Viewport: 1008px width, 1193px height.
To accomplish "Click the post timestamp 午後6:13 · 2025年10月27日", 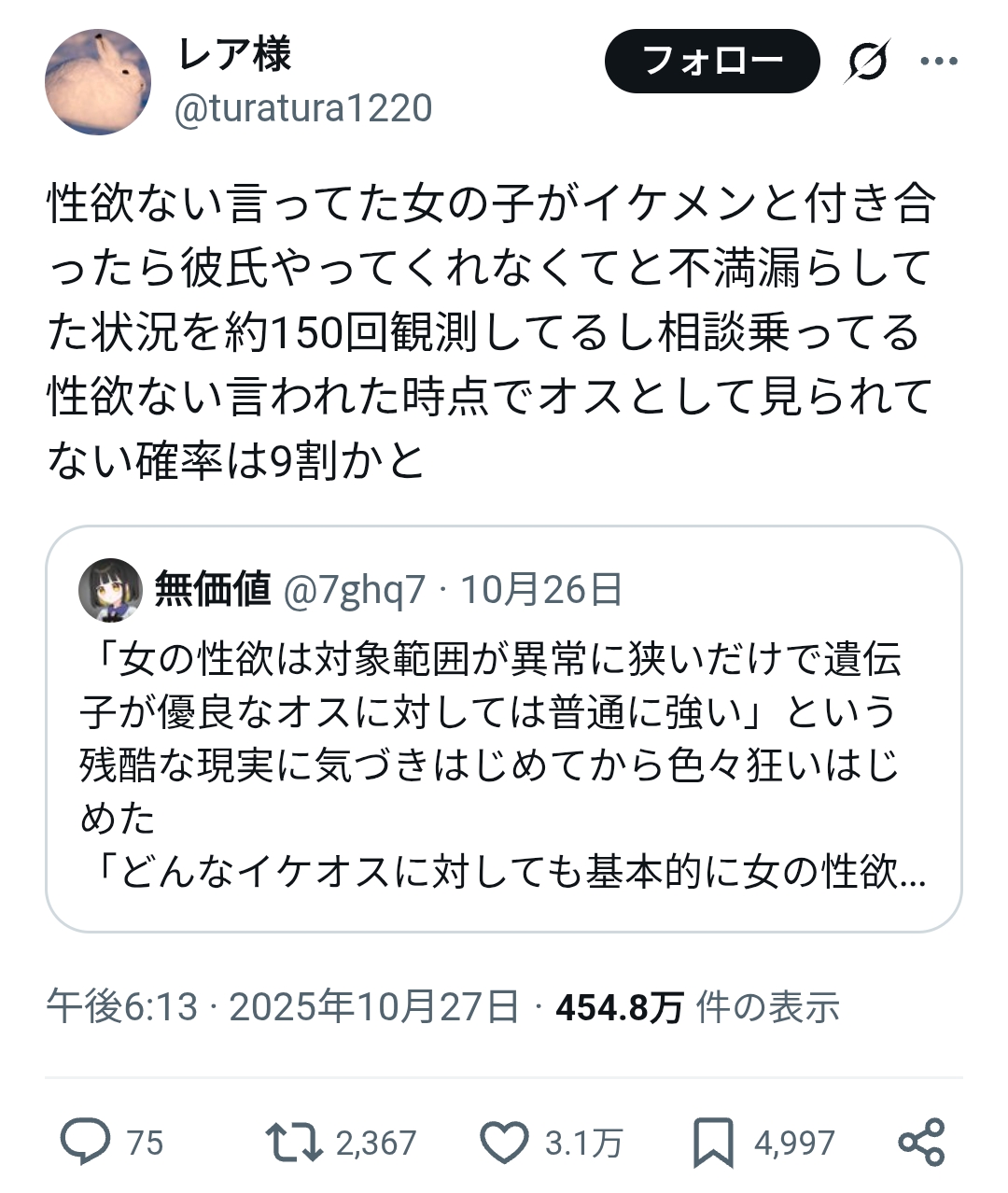I will [283, 1007].
